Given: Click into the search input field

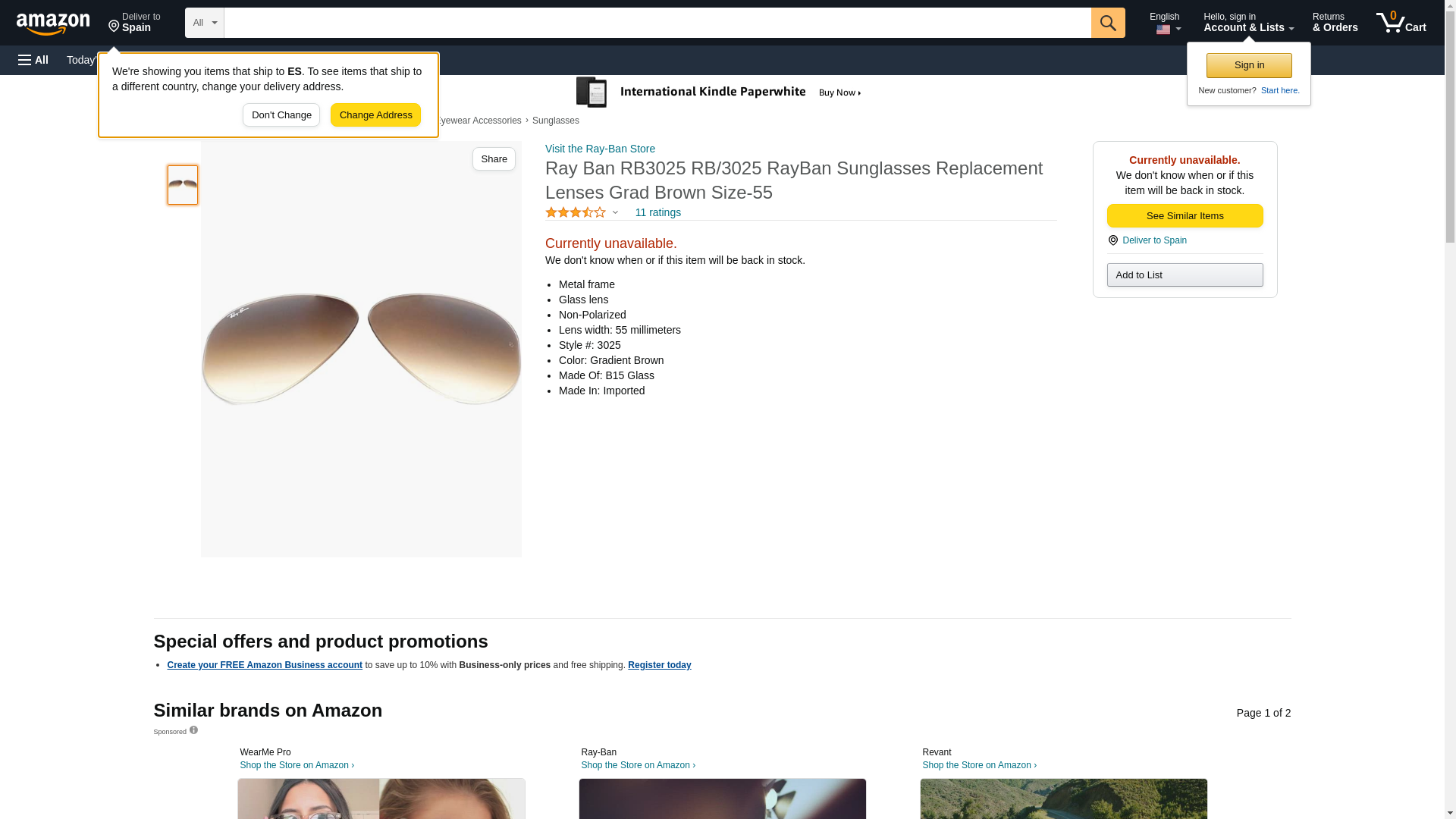Looking at the screenshot, I should pos(657,23).
